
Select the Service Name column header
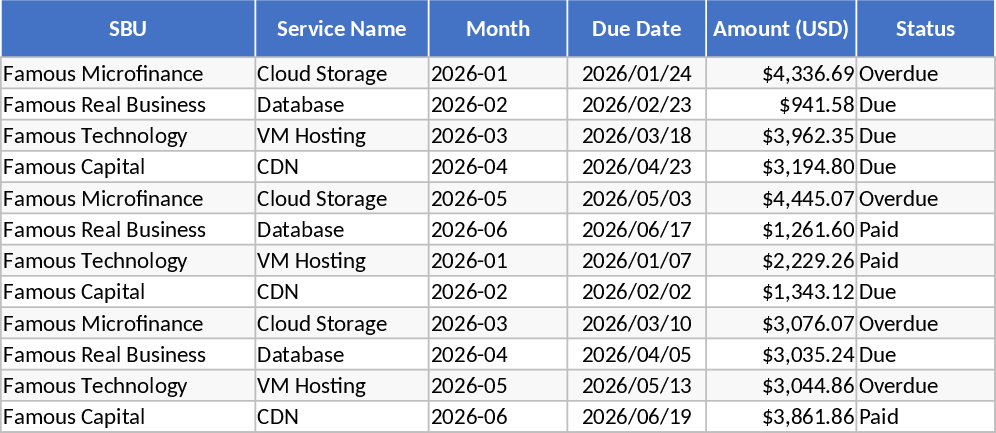(x=342, y=29)
